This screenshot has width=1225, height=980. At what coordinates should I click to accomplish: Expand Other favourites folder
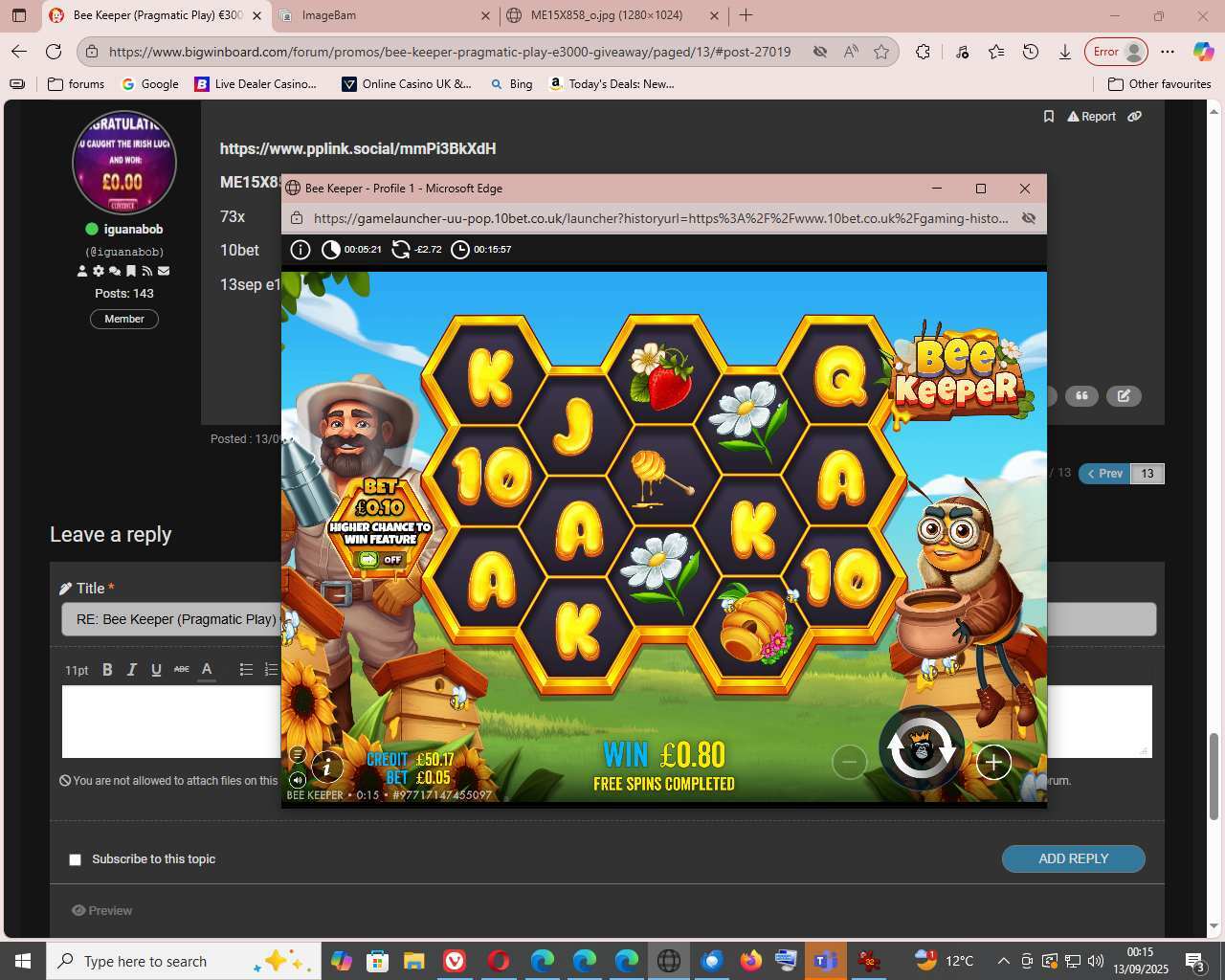click(1159, 84)
